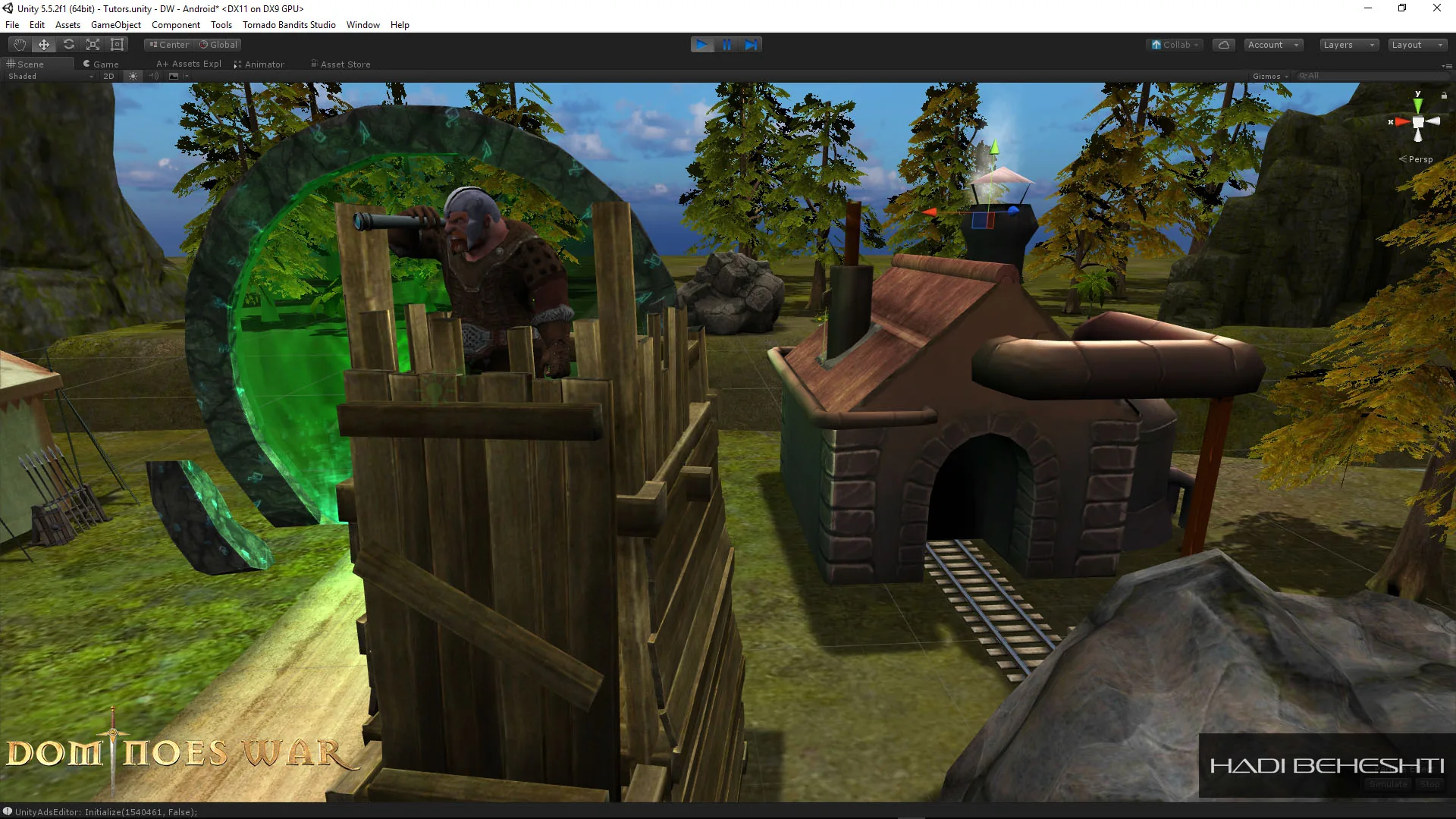The image size is (1456, 819).
Task: Switch to the Asset Store tab
Action: 340,64
